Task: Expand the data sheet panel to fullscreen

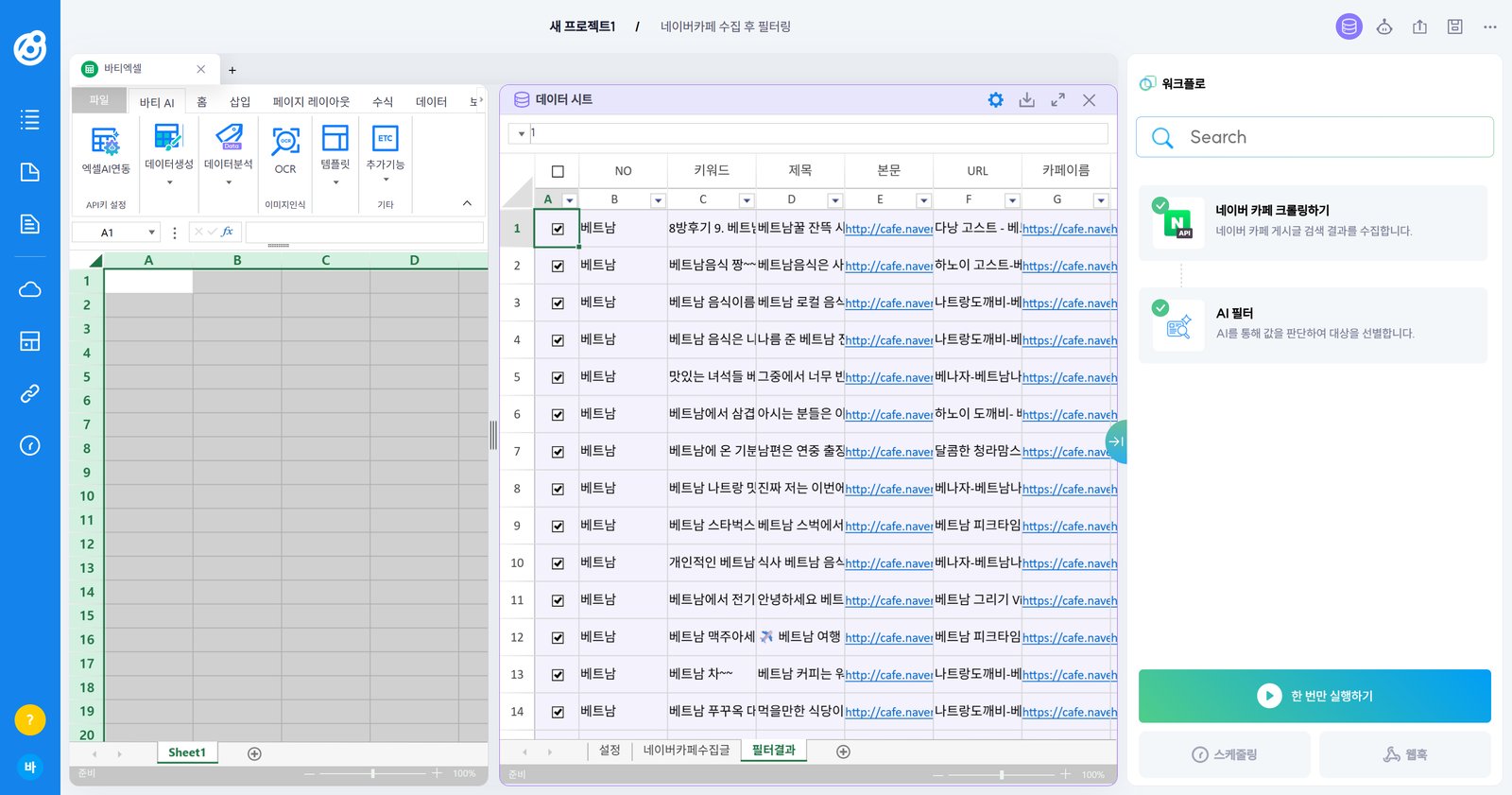Action: click(x=1058, y=99)
